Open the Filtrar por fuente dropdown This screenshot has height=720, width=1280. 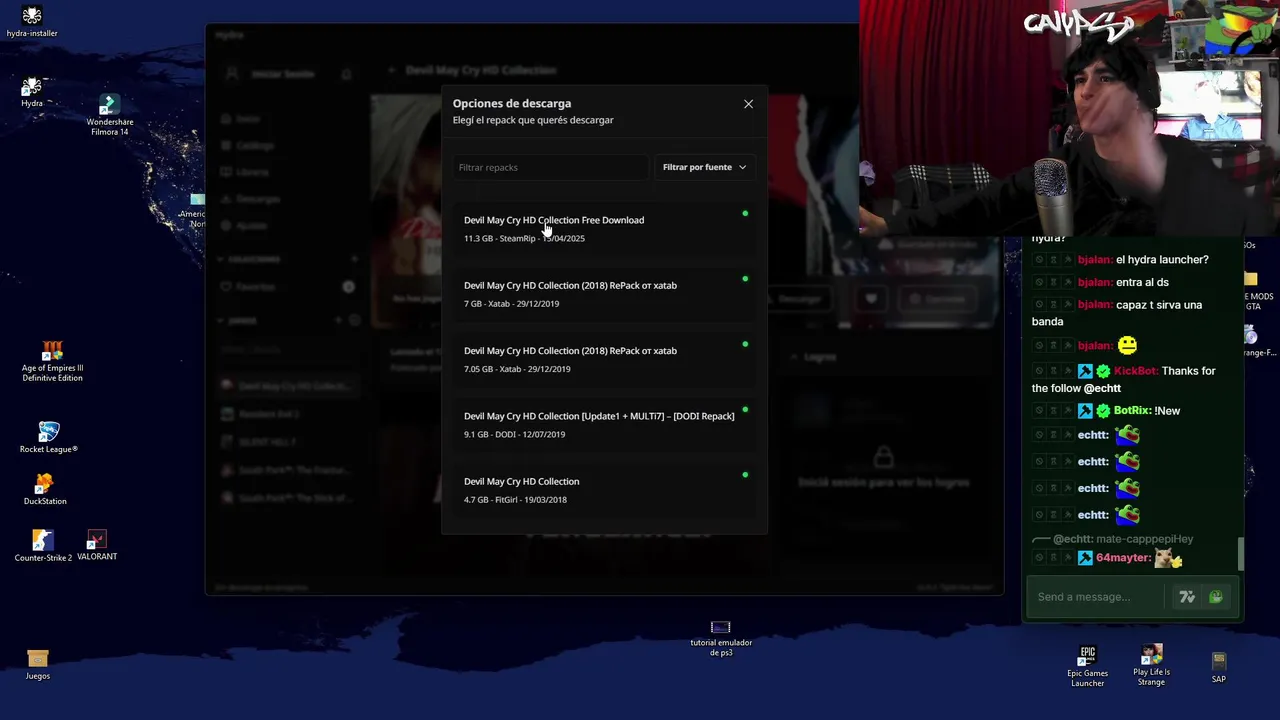[704, 167]
